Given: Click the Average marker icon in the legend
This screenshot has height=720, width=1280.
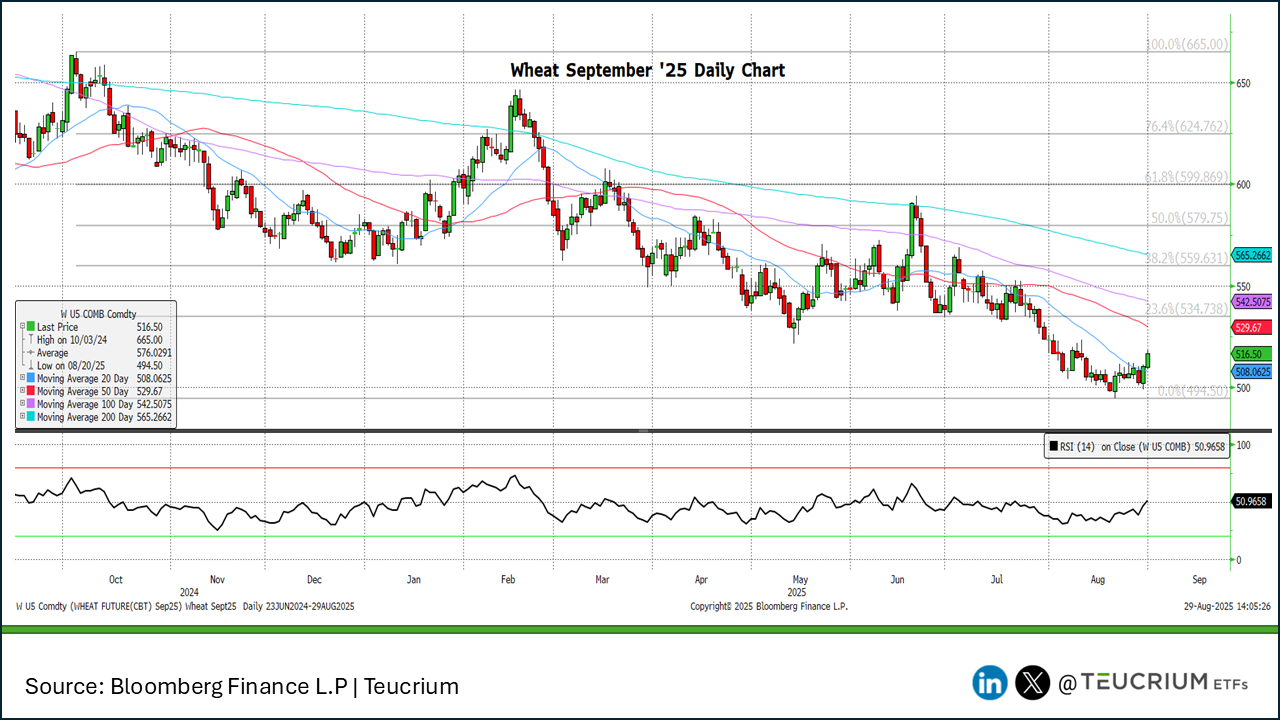Looking at the screenshot, I should tap(31, 352).
